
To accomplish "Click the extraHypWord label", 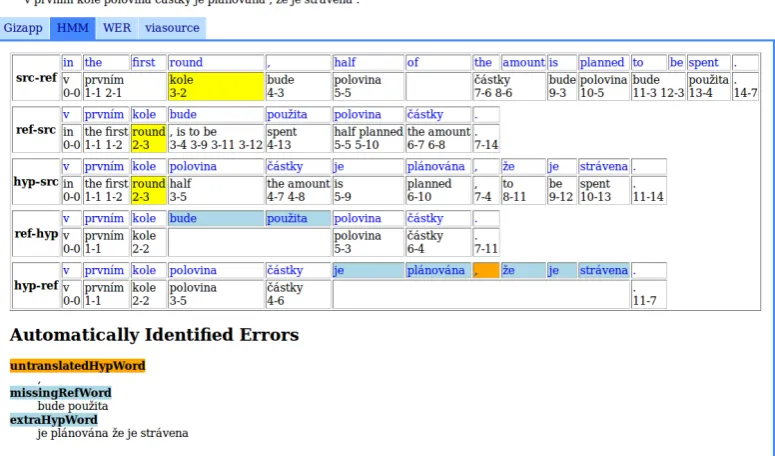I will pyautogui.click(x=54, y=420).
